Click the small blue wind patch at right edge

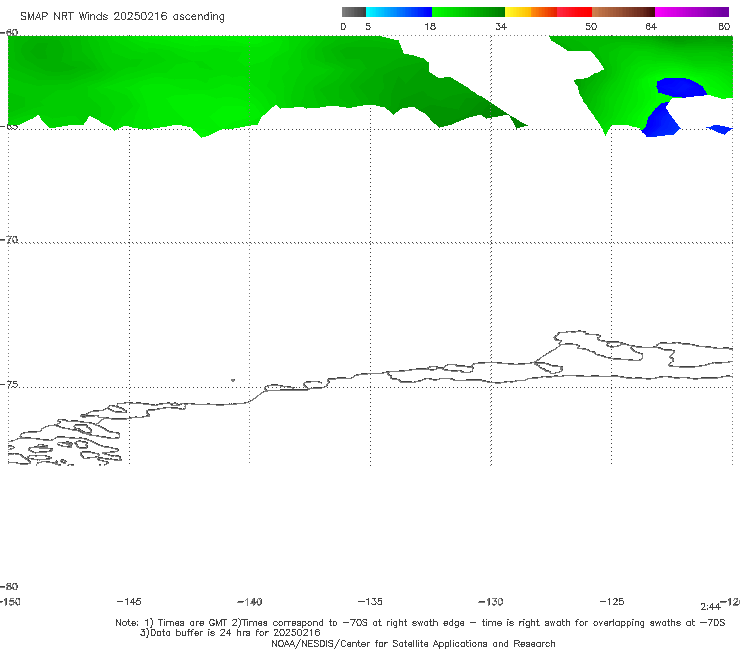tap(720, 129)
